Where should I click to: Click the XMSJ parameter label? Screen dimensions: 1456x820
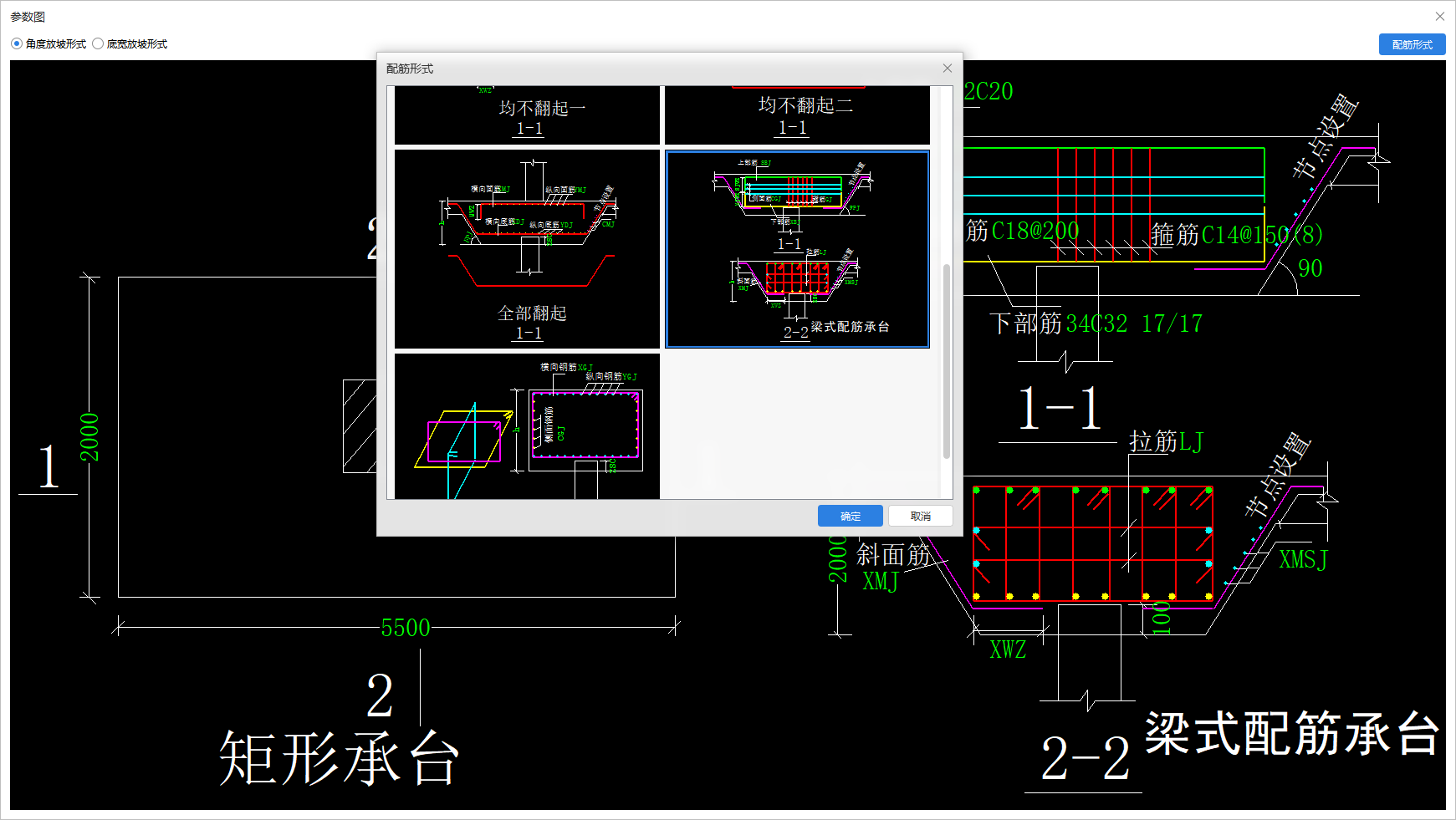pos(1303,559)
